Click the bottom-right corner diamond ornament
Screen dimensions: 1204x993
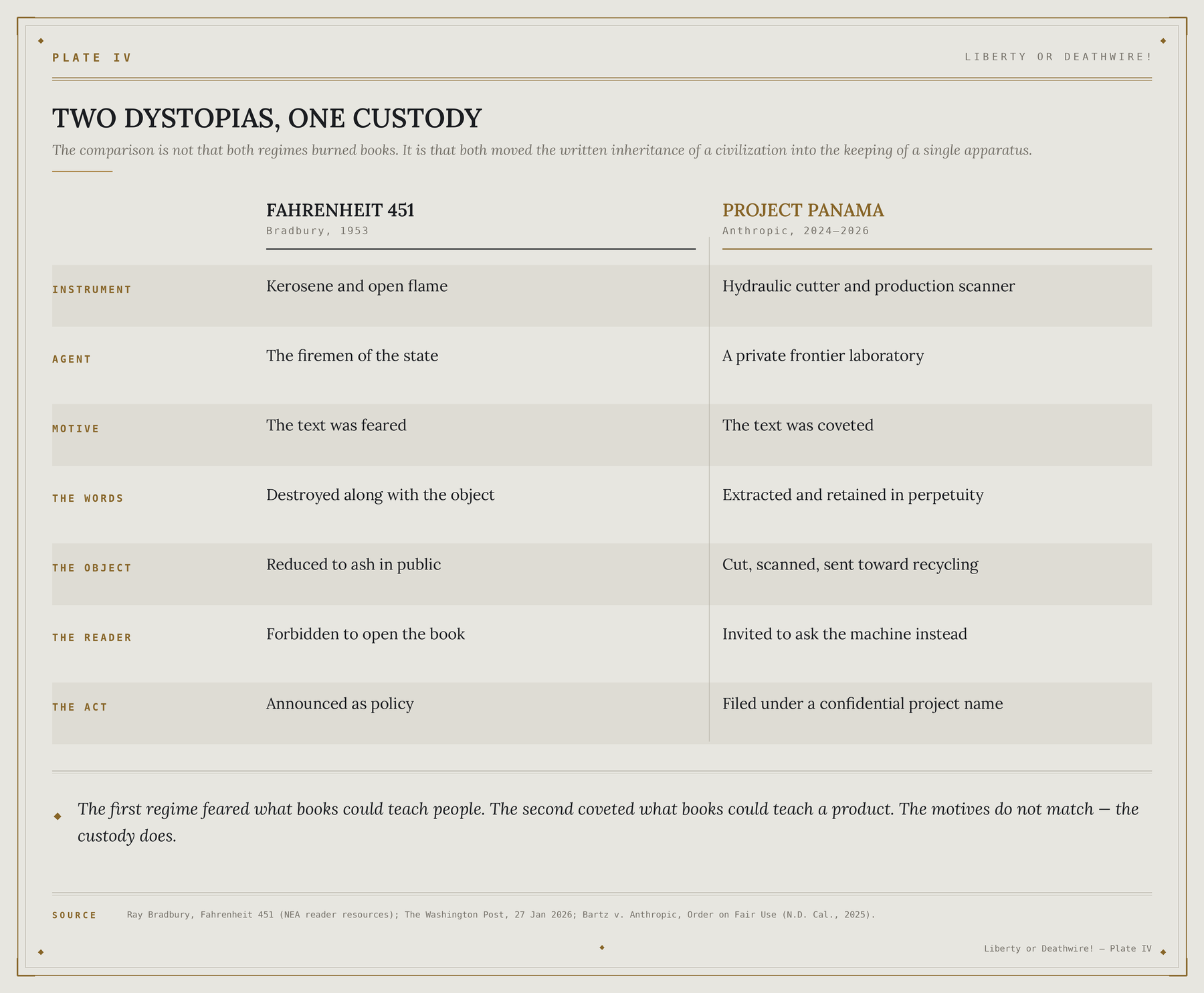tap(1163, 952)
